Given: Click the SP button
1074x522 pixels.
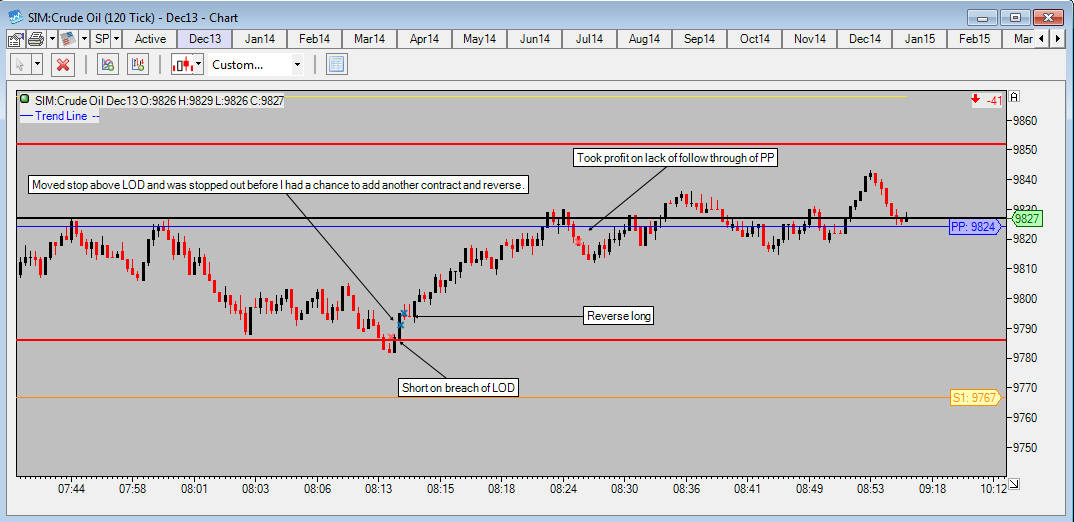Looking at the screenshot, I should point(102,39).
